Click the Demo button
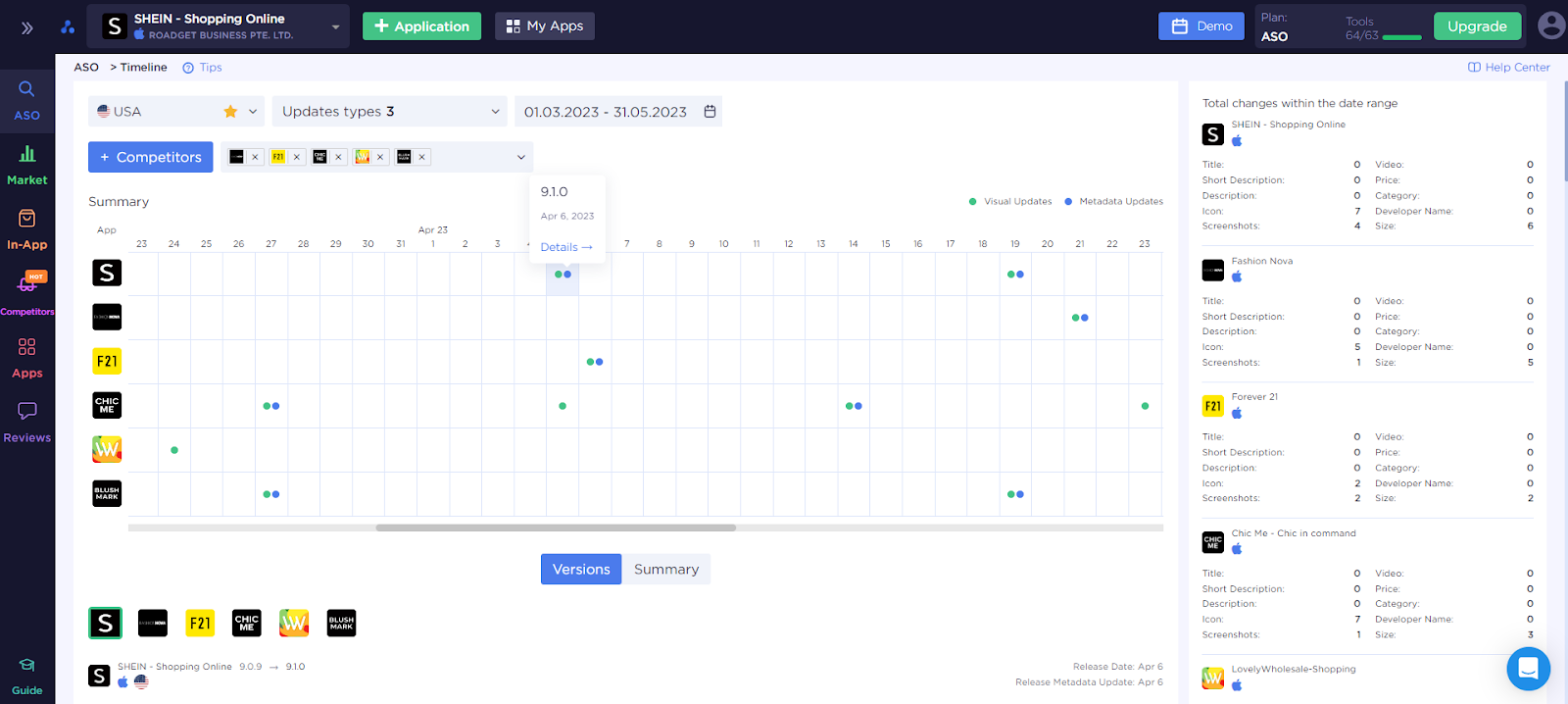Screen dimensions: 1568x704 point(1201,26)
